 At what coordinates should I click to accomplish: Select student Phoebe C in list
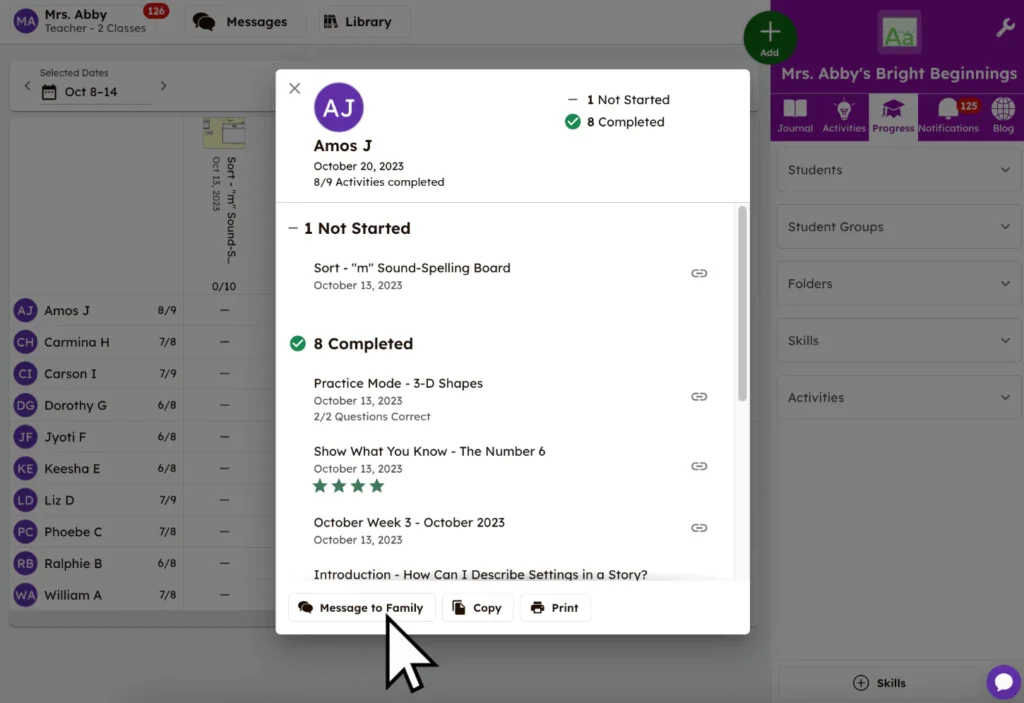pos(73,532)
